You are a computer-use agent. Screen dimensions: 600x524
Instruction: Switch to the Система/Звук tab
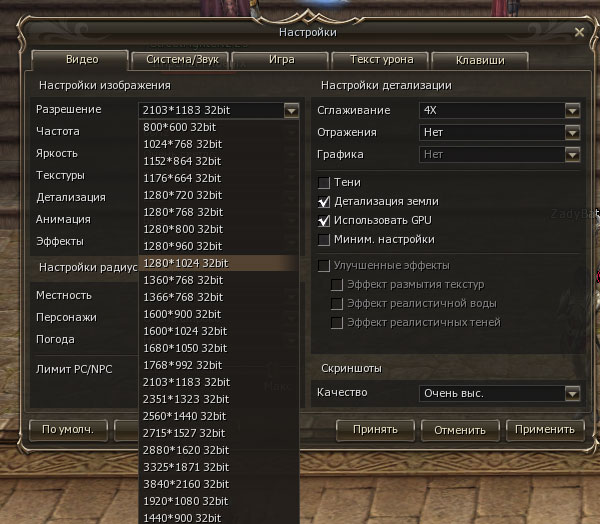(x=180, y=60)
